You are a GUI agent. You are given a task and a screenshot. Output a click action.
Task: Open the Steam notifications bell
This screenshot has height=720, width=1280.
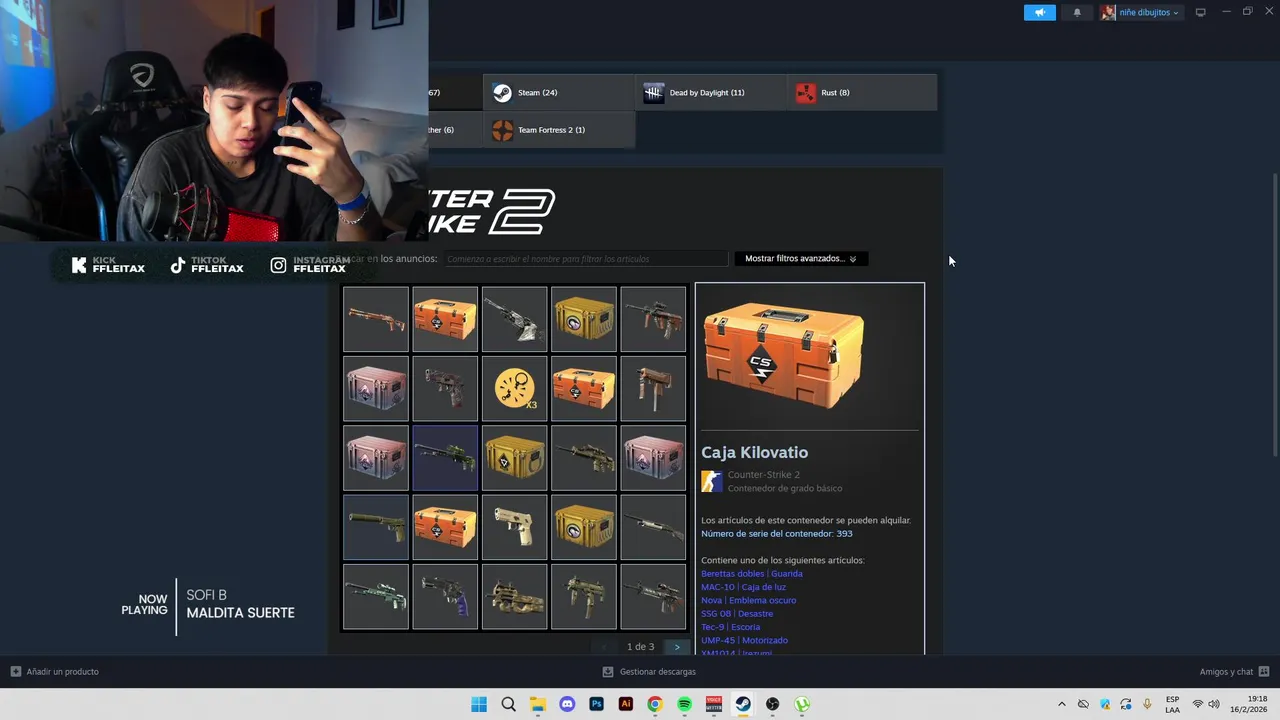1077,12
